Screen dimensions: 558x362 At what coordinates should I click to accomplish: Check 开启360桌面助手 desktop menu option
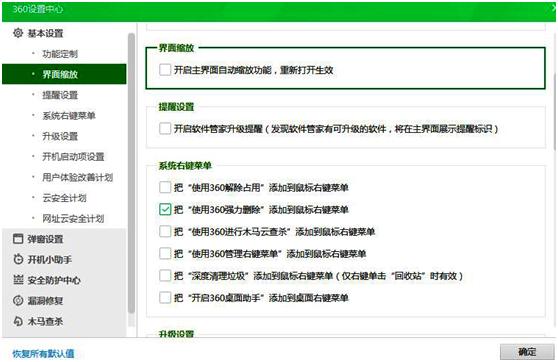[x=165, y=298]
